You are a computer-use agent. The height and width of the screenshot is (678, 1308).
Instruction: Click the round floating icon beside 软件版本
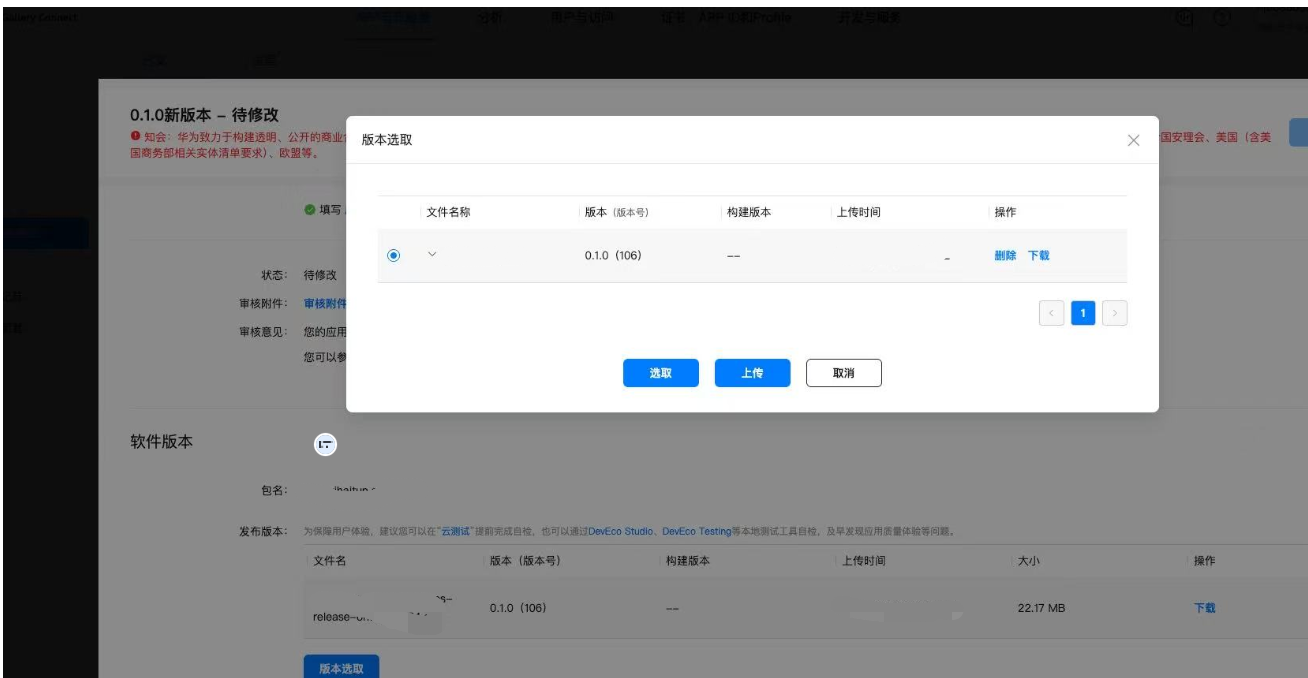coord(326,446)
